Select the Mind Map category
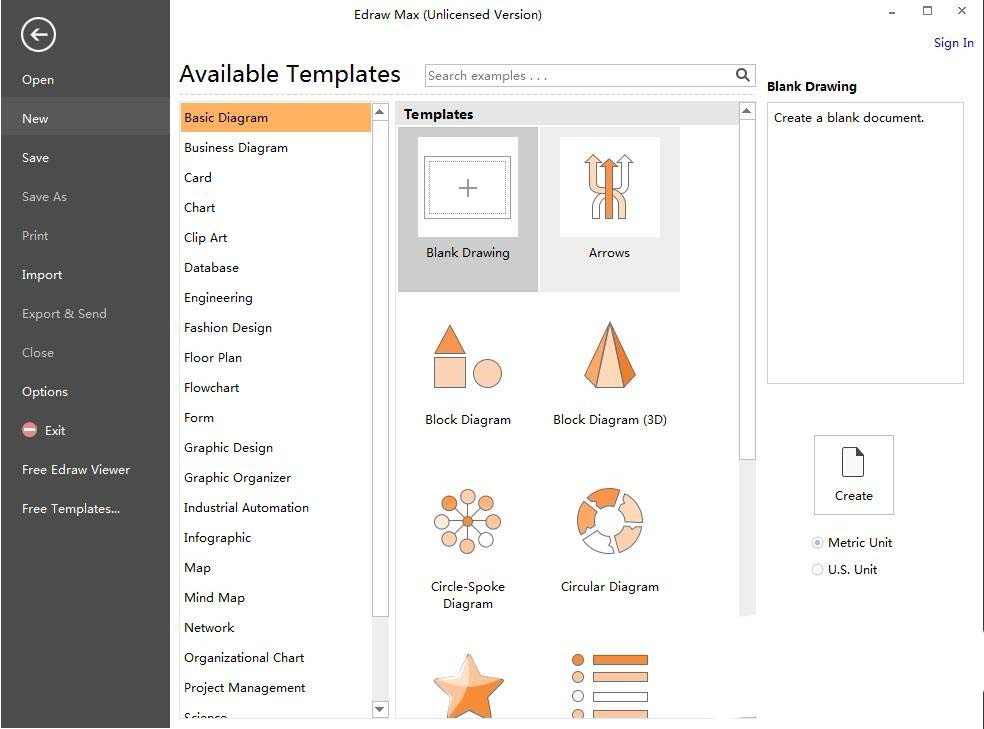 pos(214,597)
